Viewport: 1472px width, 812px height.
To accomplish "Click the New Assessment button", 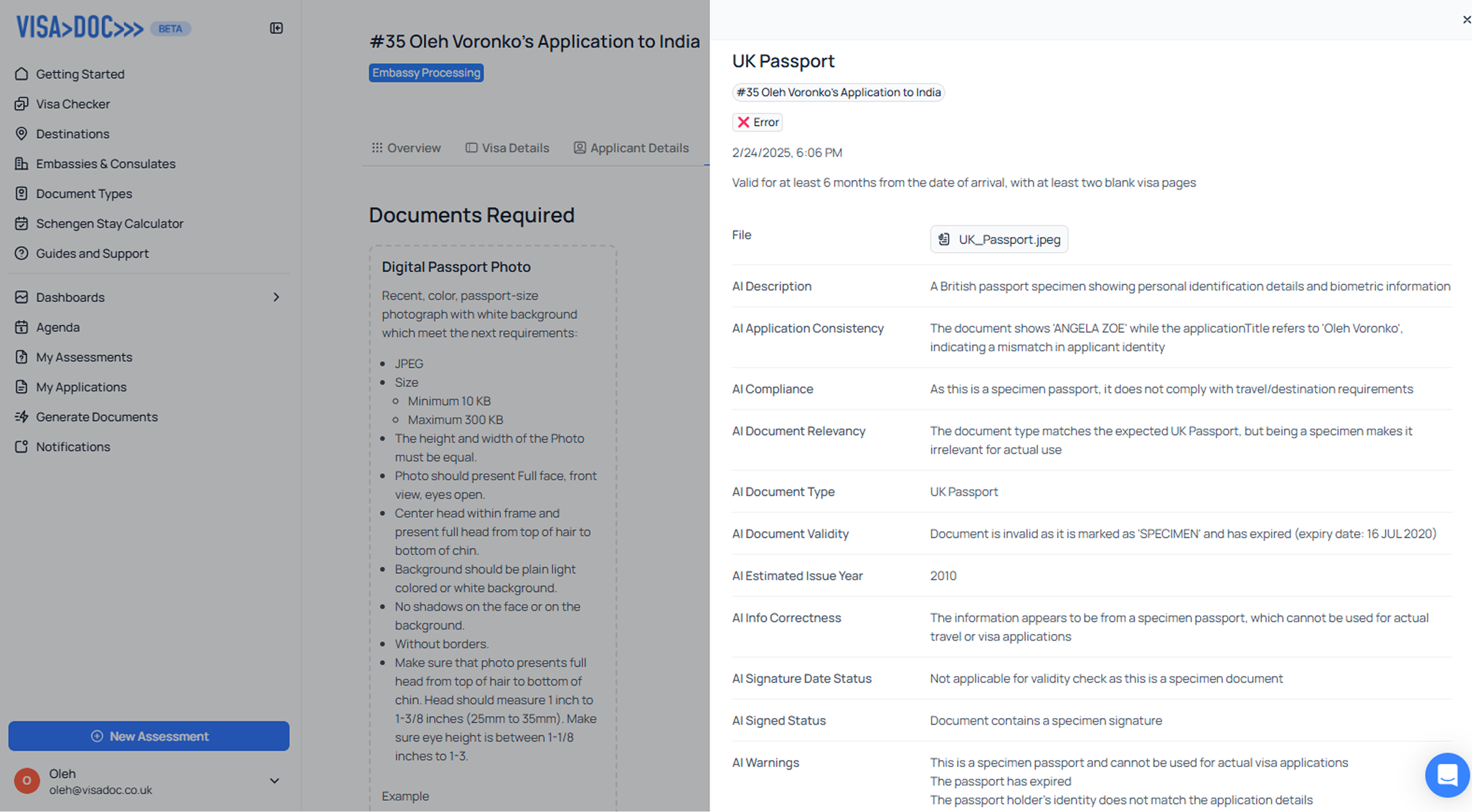I will (149, 736).
